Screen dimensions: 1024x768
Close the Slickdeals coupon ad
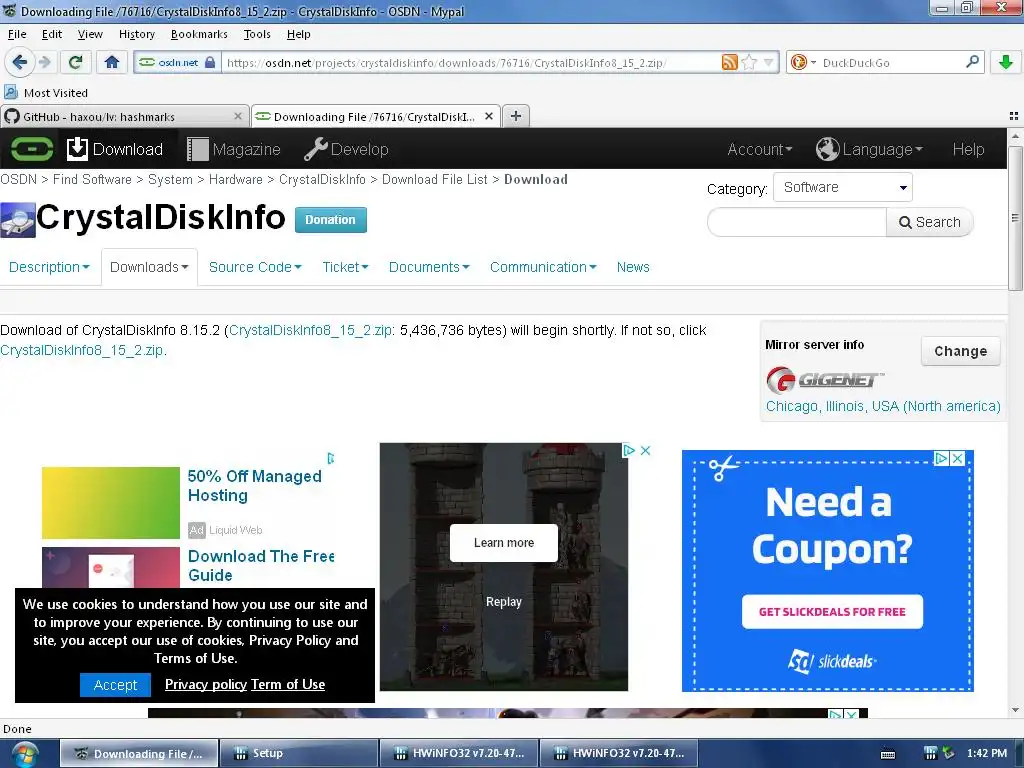click(x=957, y=458)
